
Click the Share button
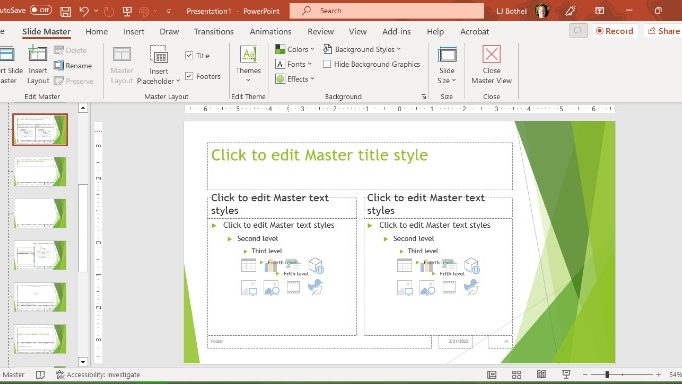coord(663,31)
